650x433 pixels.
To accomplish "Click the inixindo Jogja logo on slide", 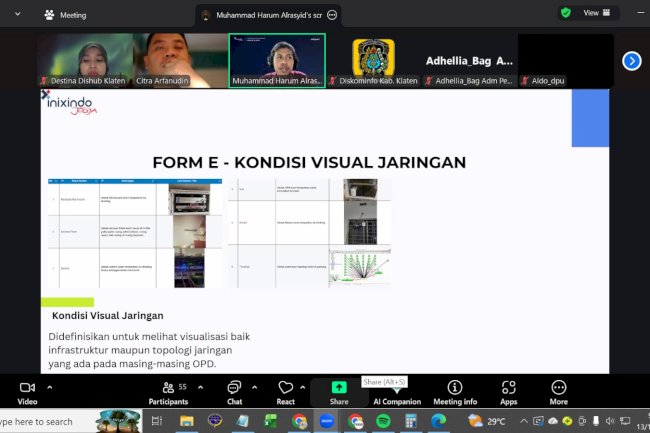I will 69,103.
